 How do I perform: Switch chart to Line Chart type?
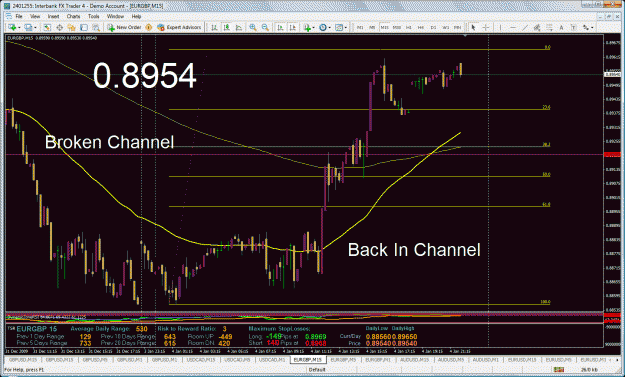239,27
